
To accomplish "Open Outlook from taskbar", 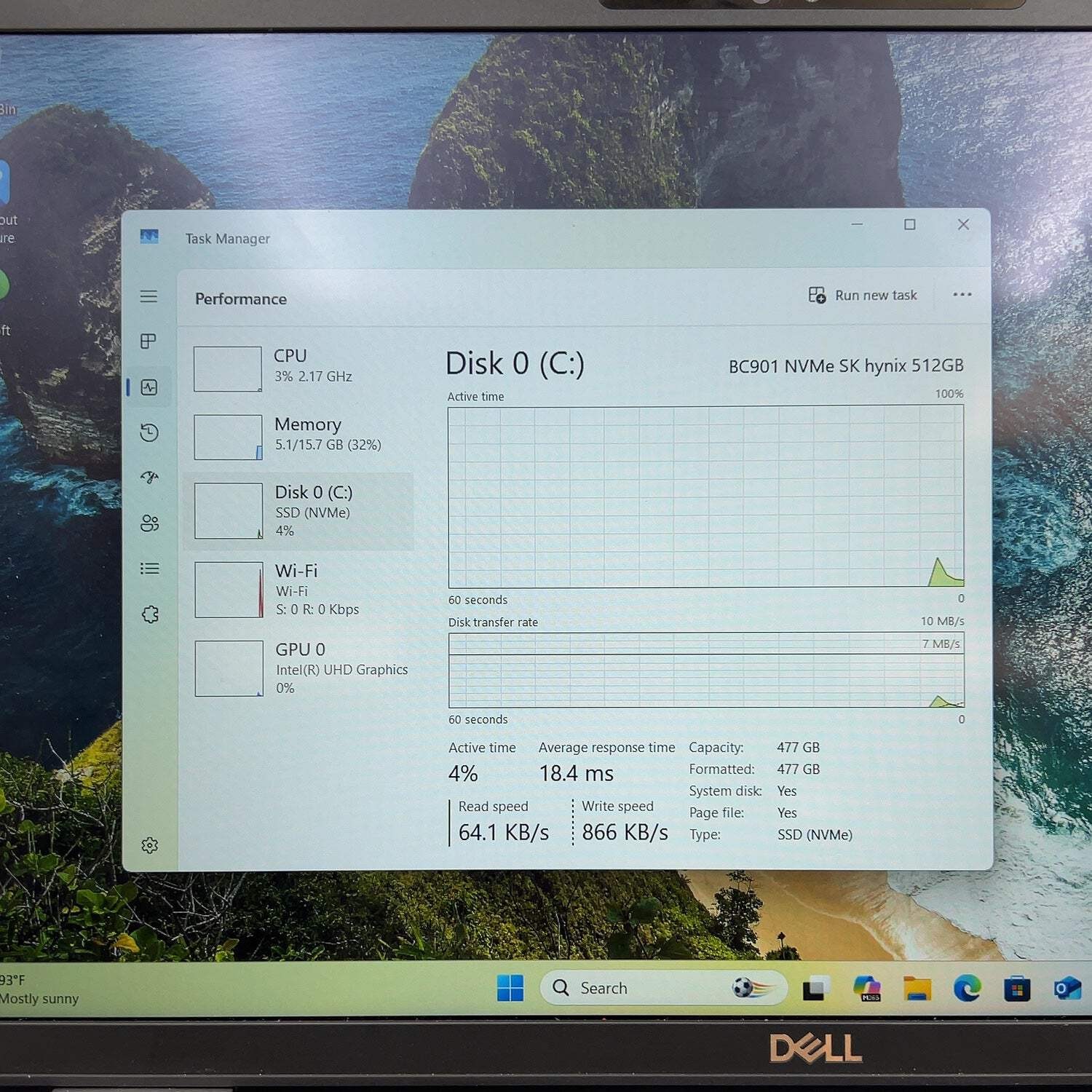I will click(1067, 988).
